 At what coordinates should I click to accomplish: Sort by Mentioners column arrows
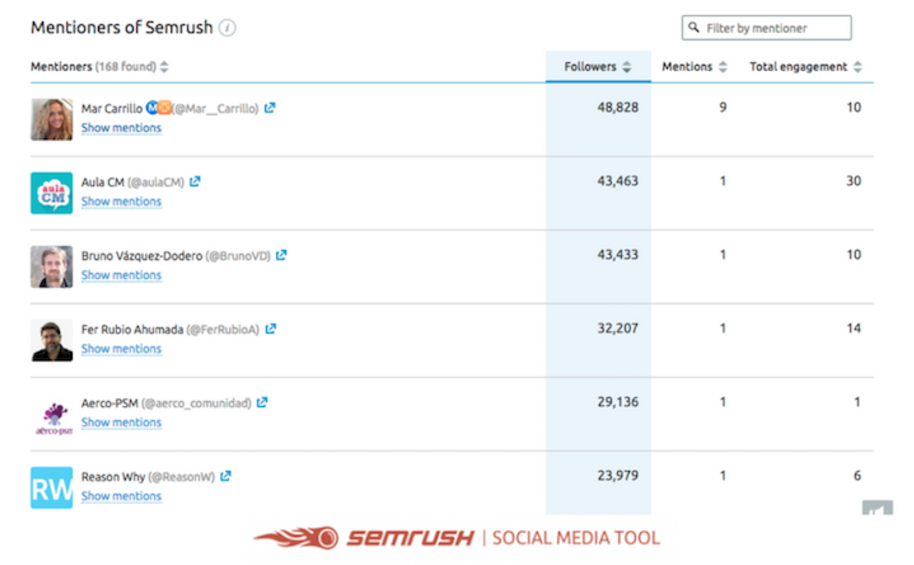(x=164, y=66)
